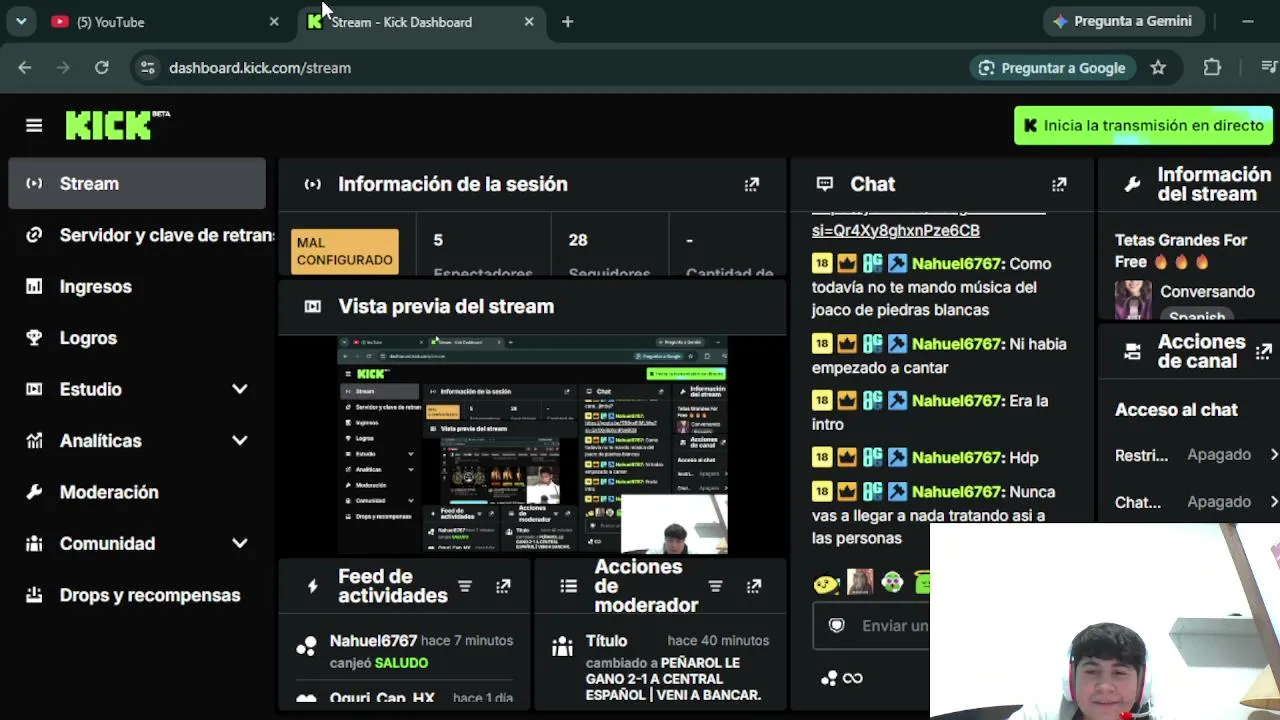This screenshot has height=720, width=1280.
Task: Open the hamburger sidebar menu
Action: [34, 125]
